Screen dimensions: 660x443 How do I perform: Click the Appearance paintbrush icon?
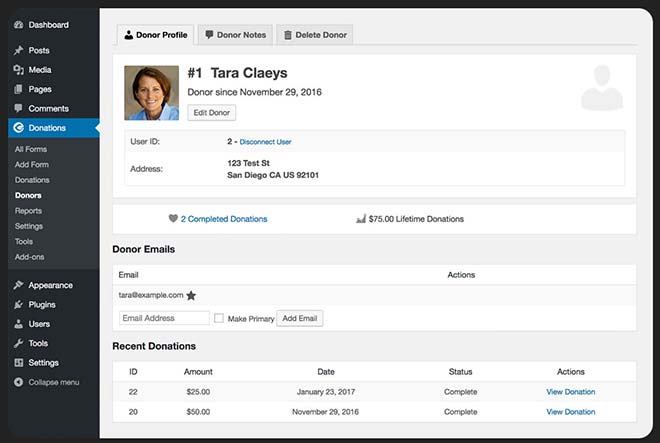pos(19,285)
